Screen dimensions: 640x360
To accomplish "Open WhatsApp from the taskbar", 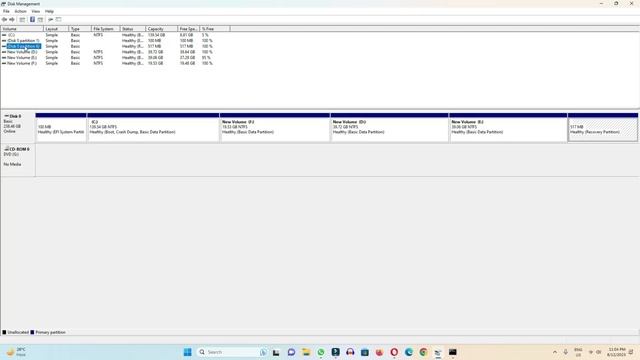I will tap(321, 352).
